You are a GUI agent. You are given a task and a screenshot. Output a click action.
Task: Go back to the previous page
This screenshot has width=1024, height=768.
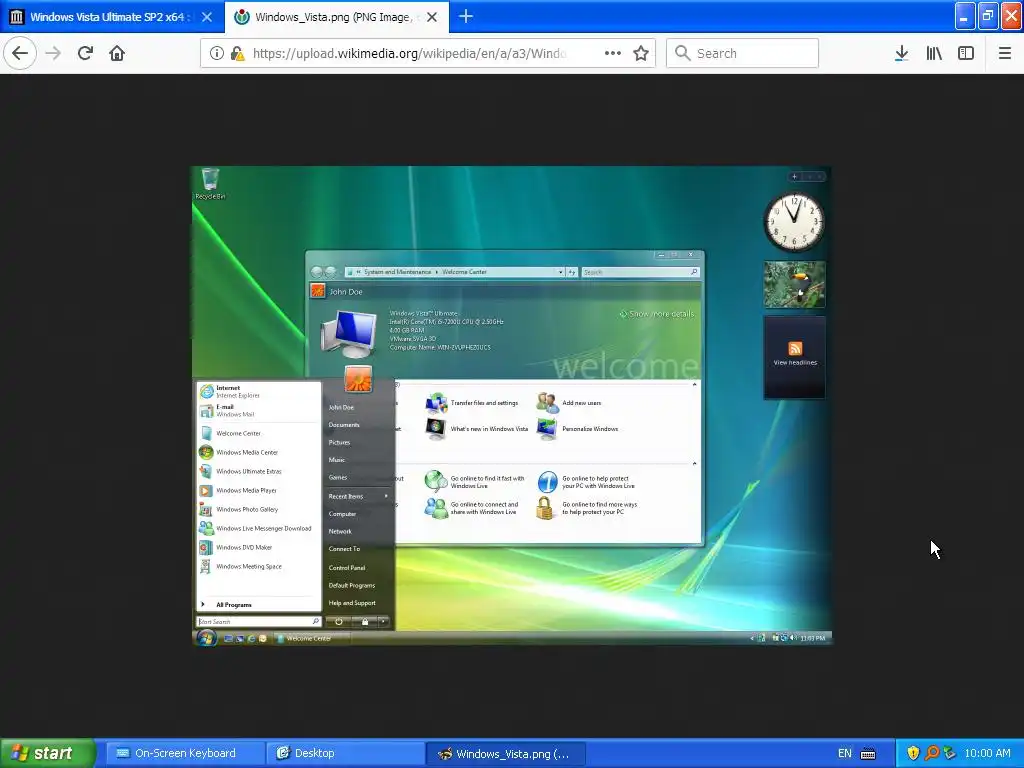point(20,53)
